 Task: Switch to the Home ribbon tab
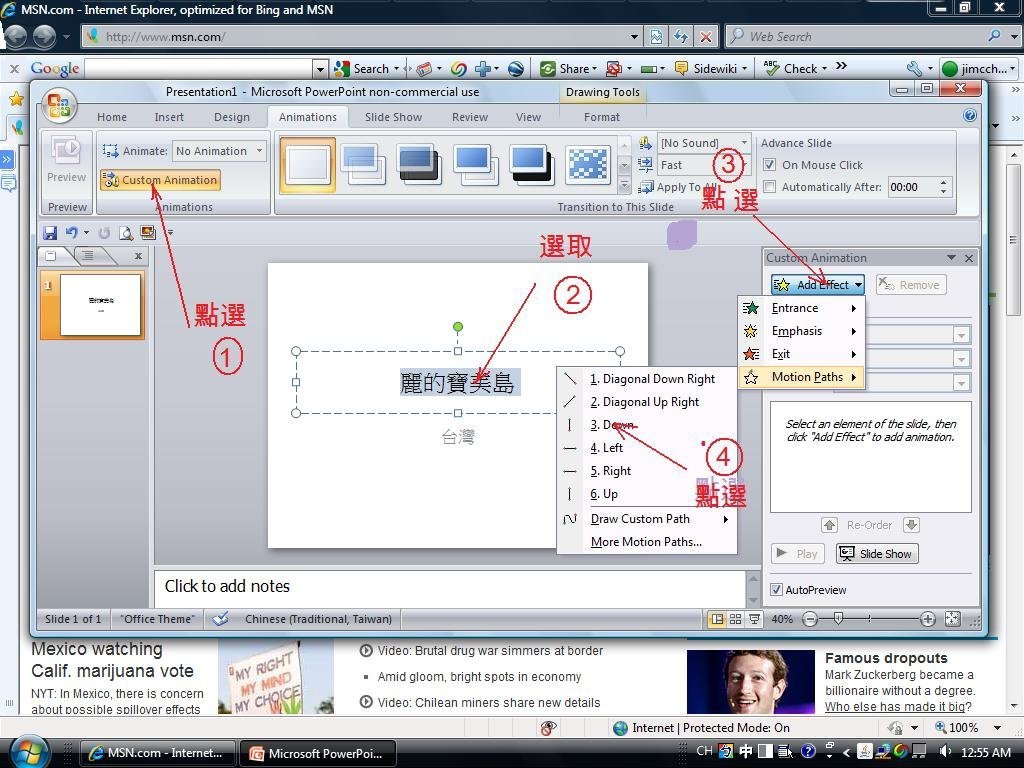112,117
